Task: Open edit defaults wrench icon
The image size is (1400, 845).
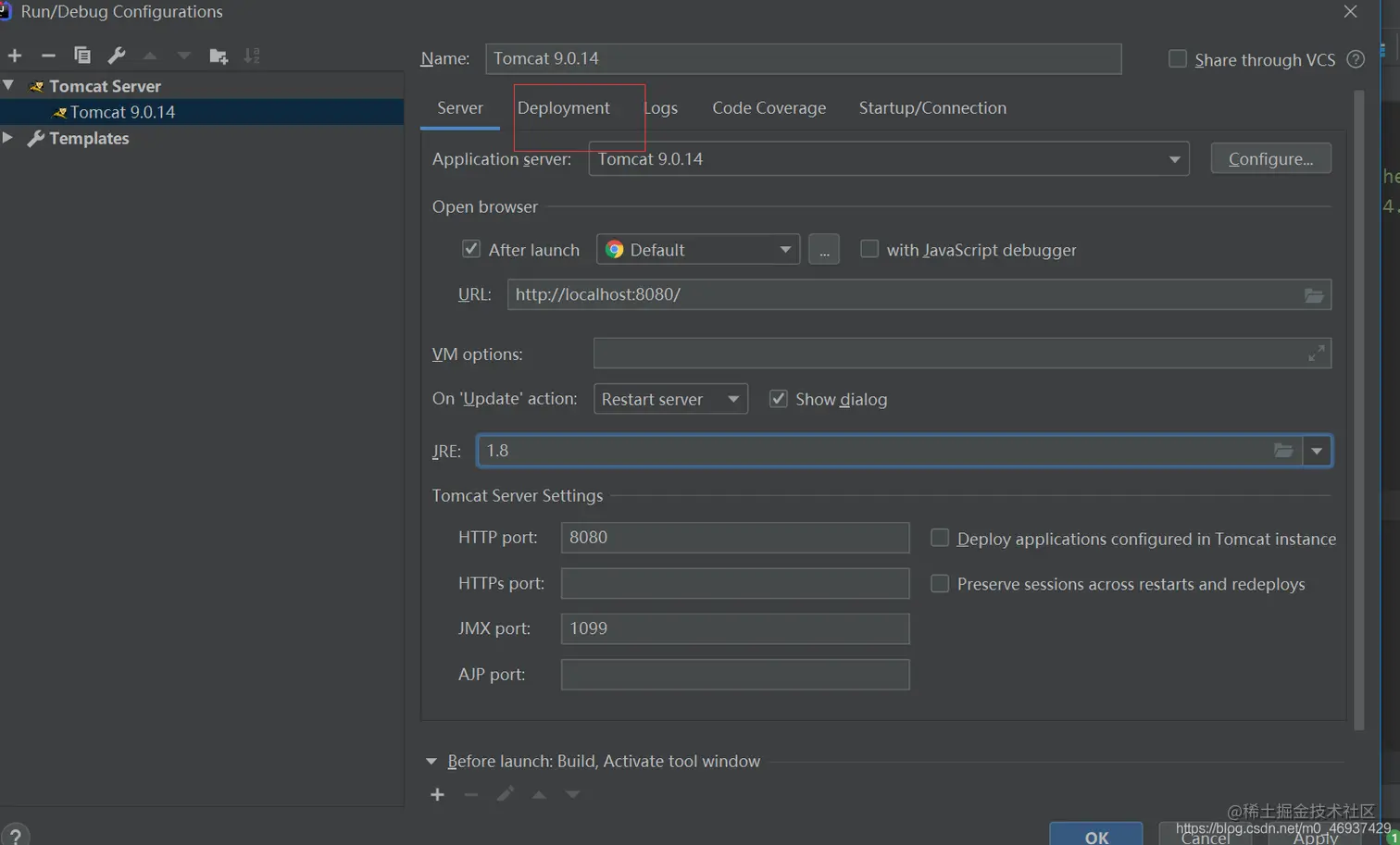Action: (117, 56)
